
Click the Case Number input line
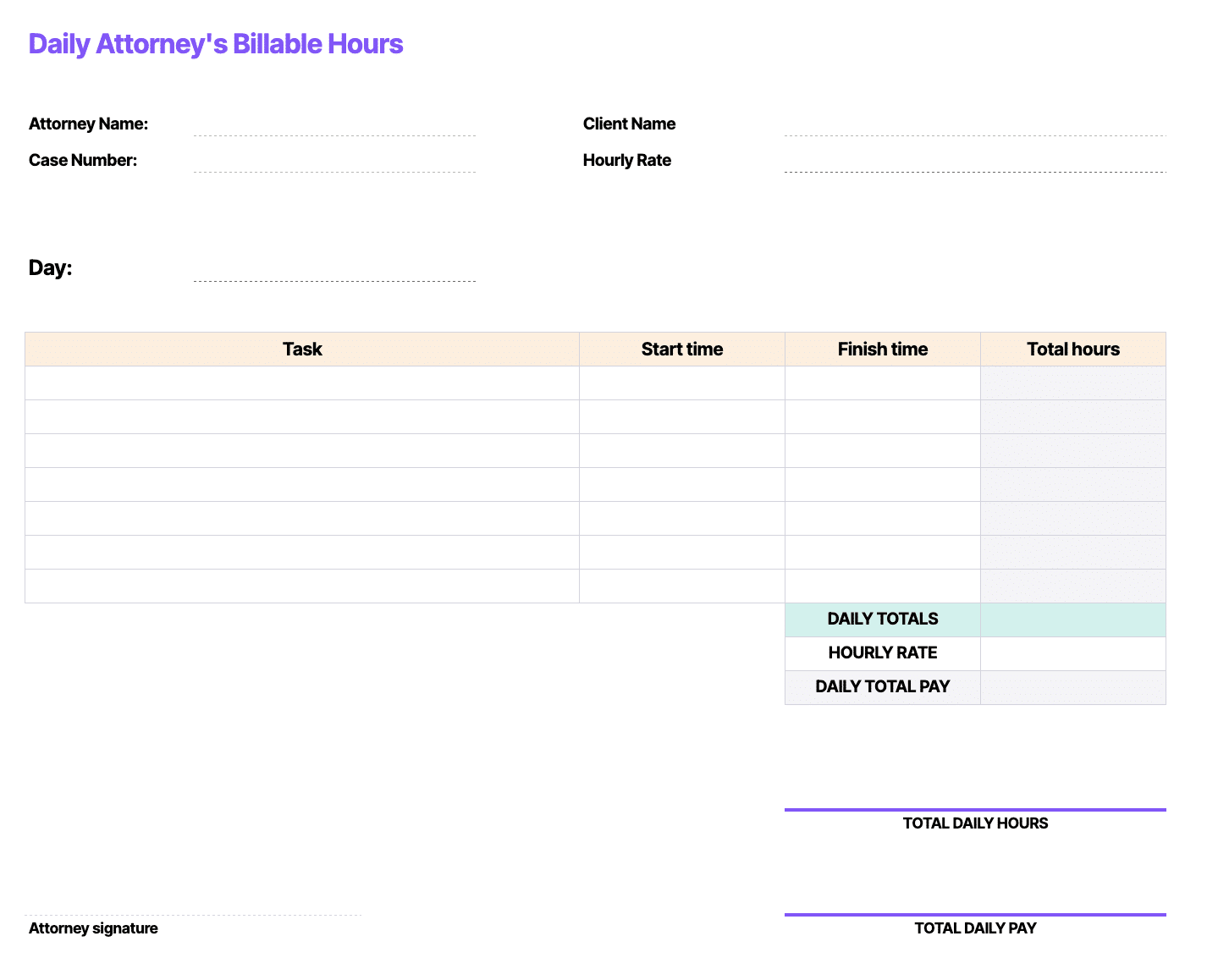click(334, 162)
